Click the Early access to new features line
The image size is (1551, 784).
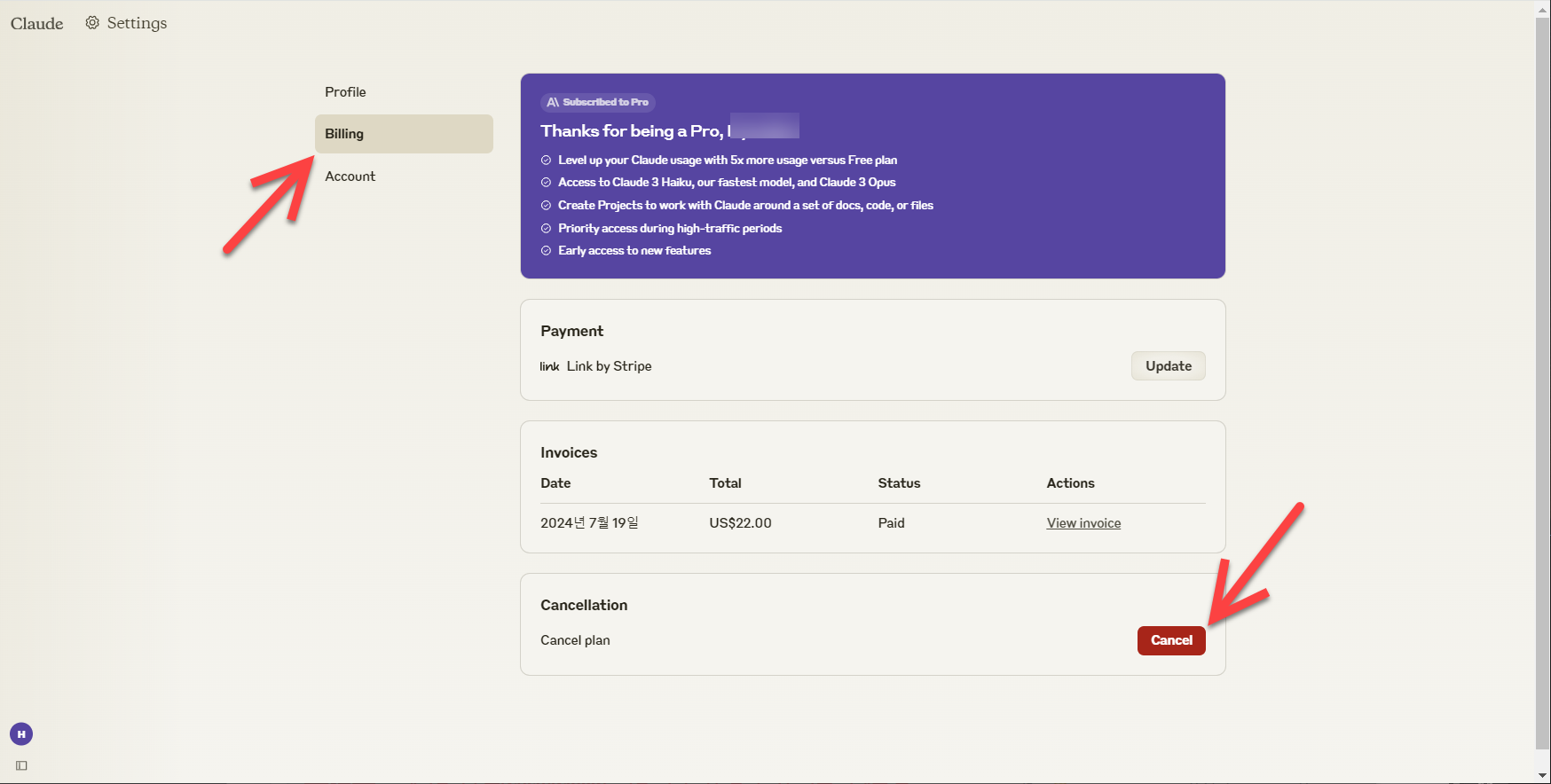[634, 251]
